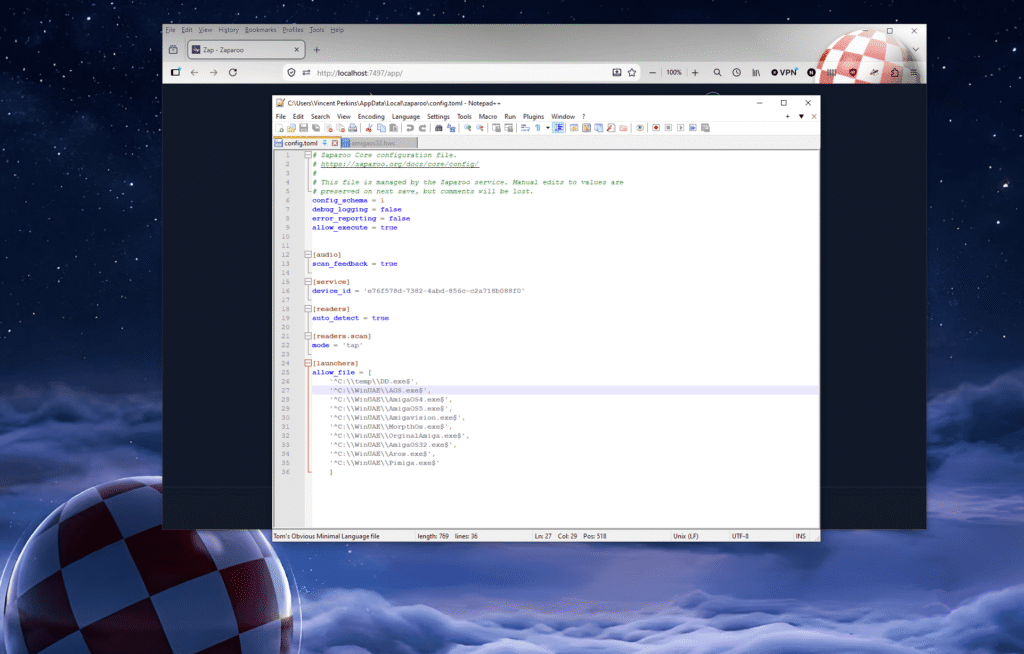Screen dimensions: 1024x654
Task: Open the Plugins menu
Action: (x=533, y=116)
